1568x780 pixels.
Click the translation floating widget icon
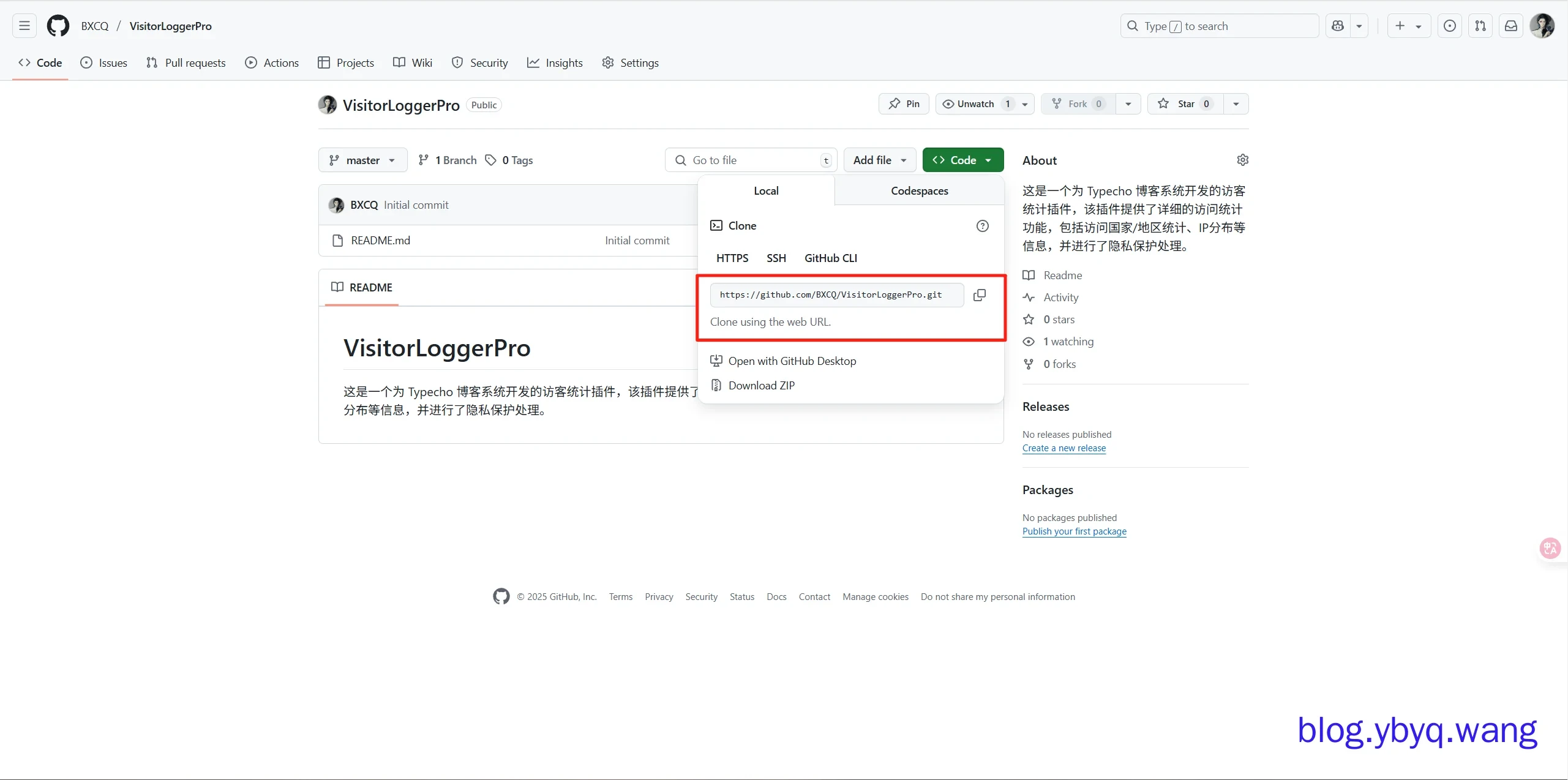[x=1550, y=548]
